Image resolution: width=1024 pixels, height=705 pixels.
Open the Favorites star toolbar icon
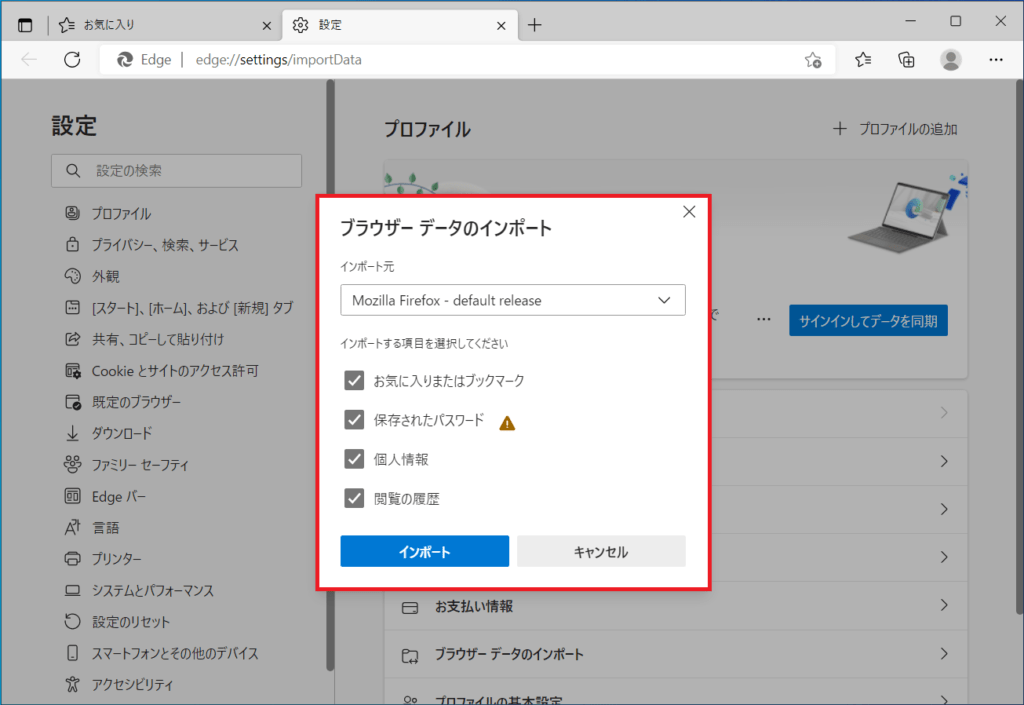pyautogui.click(x=863, y=60)
